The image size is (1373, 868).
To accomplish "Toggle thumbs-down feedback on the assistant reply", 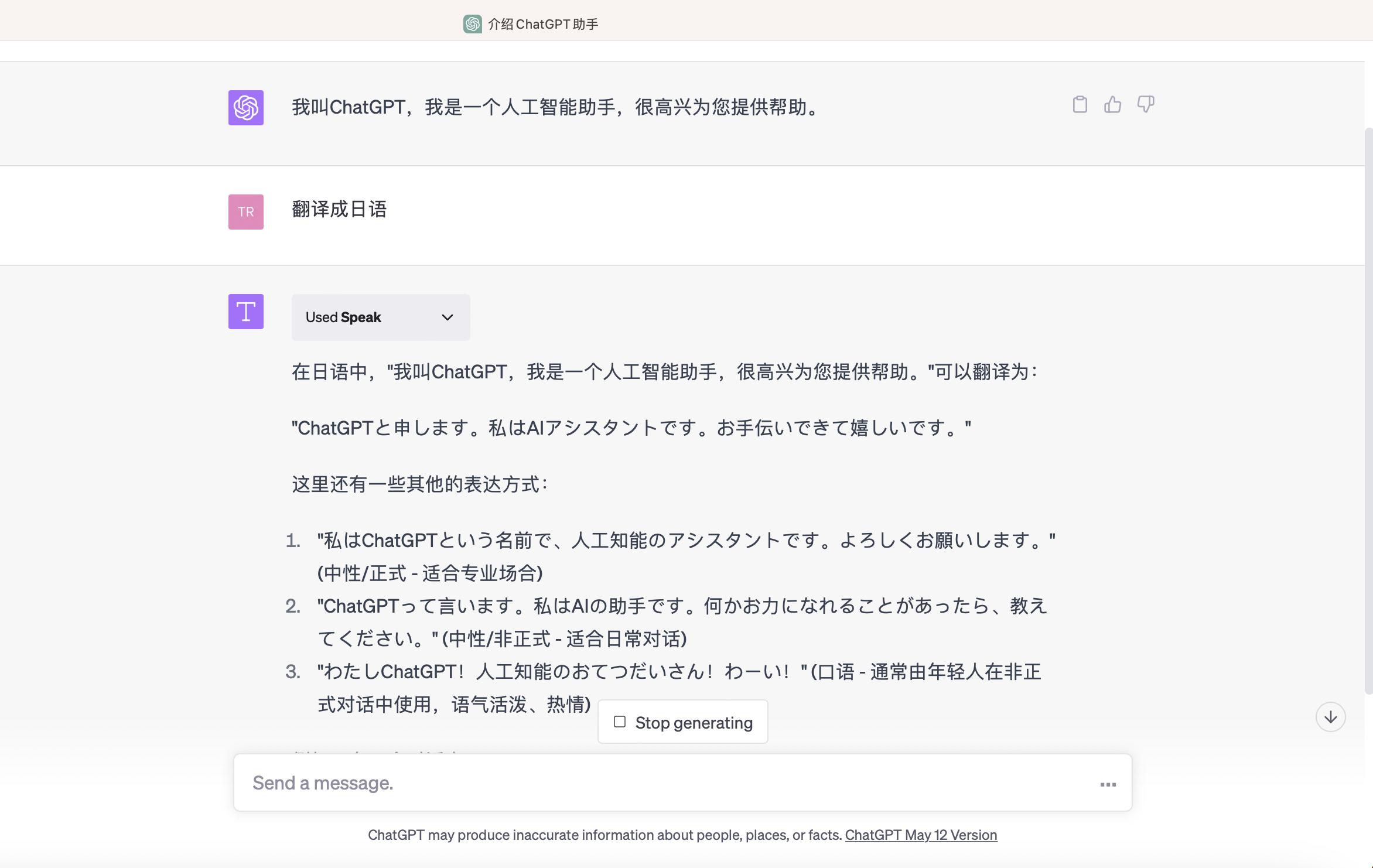I will [x=1146, y=105].
